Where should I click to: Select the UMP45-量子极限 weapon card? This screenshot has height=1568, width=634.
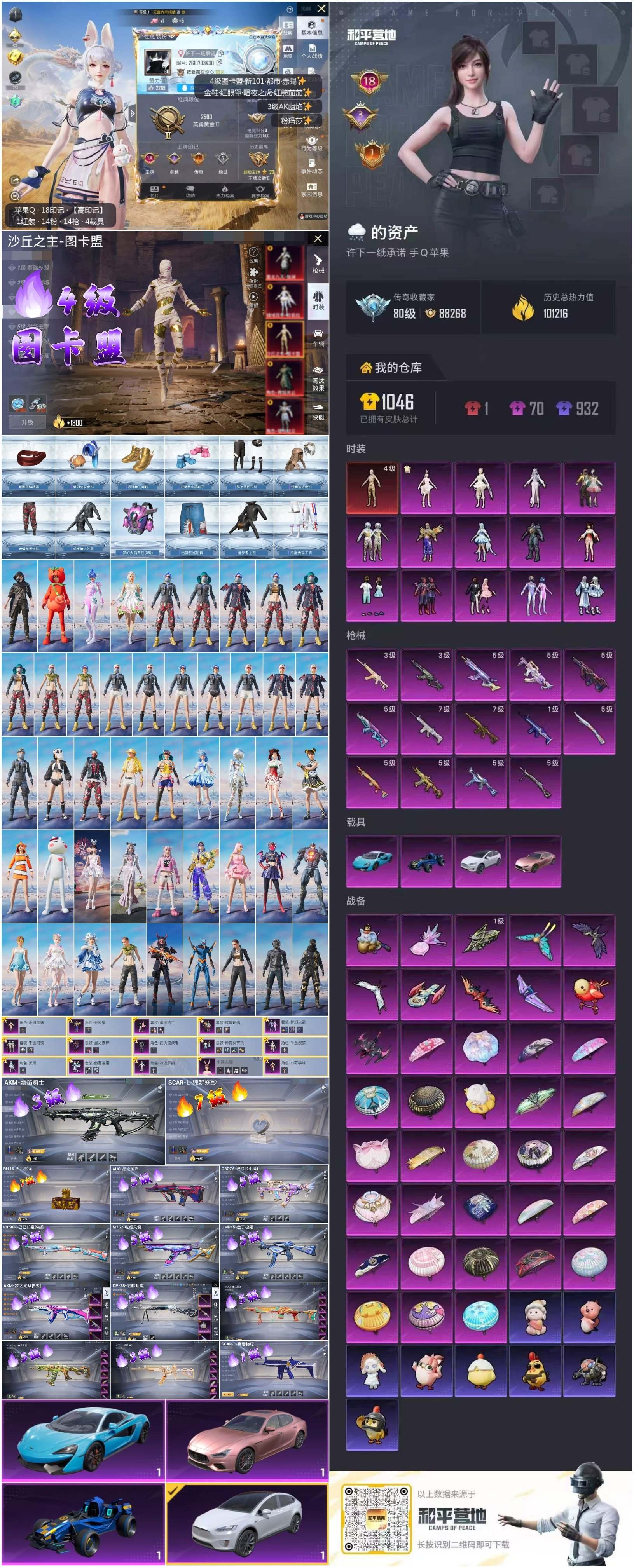274,1253
